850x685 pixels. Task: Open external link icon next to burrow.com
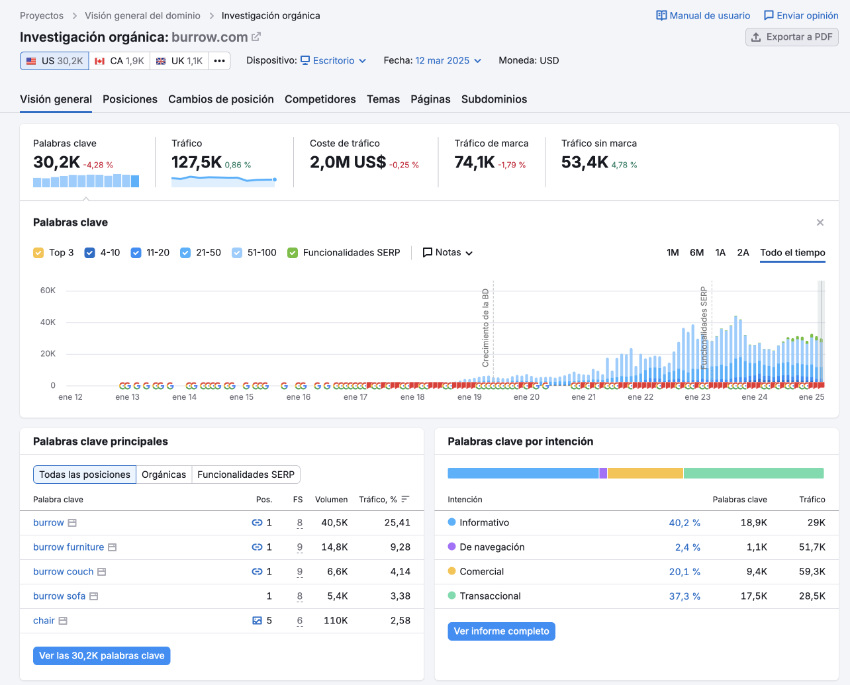256,37
